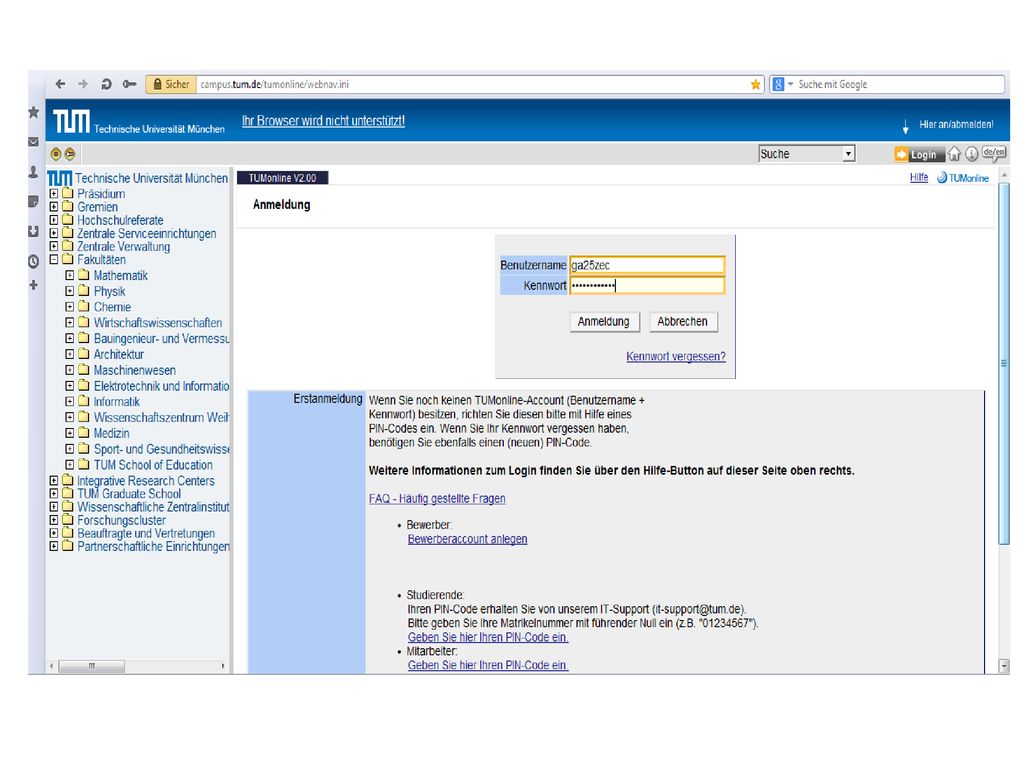Screen dimensions: 1024x768
Task: Select Maschinenwesen in the tree
Action: [x=135, y=370]
